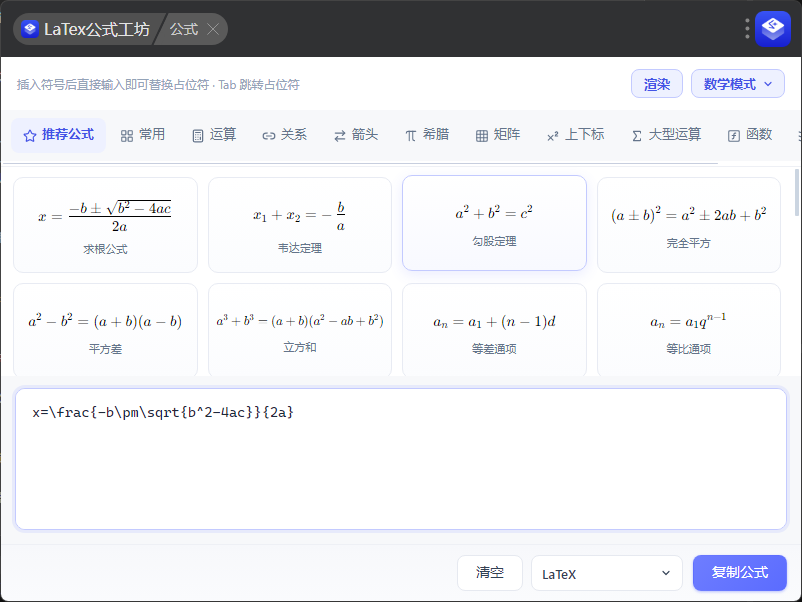
Task: Select the 上下标 superscript/subscript tab
Action: (x=575, y=135)
